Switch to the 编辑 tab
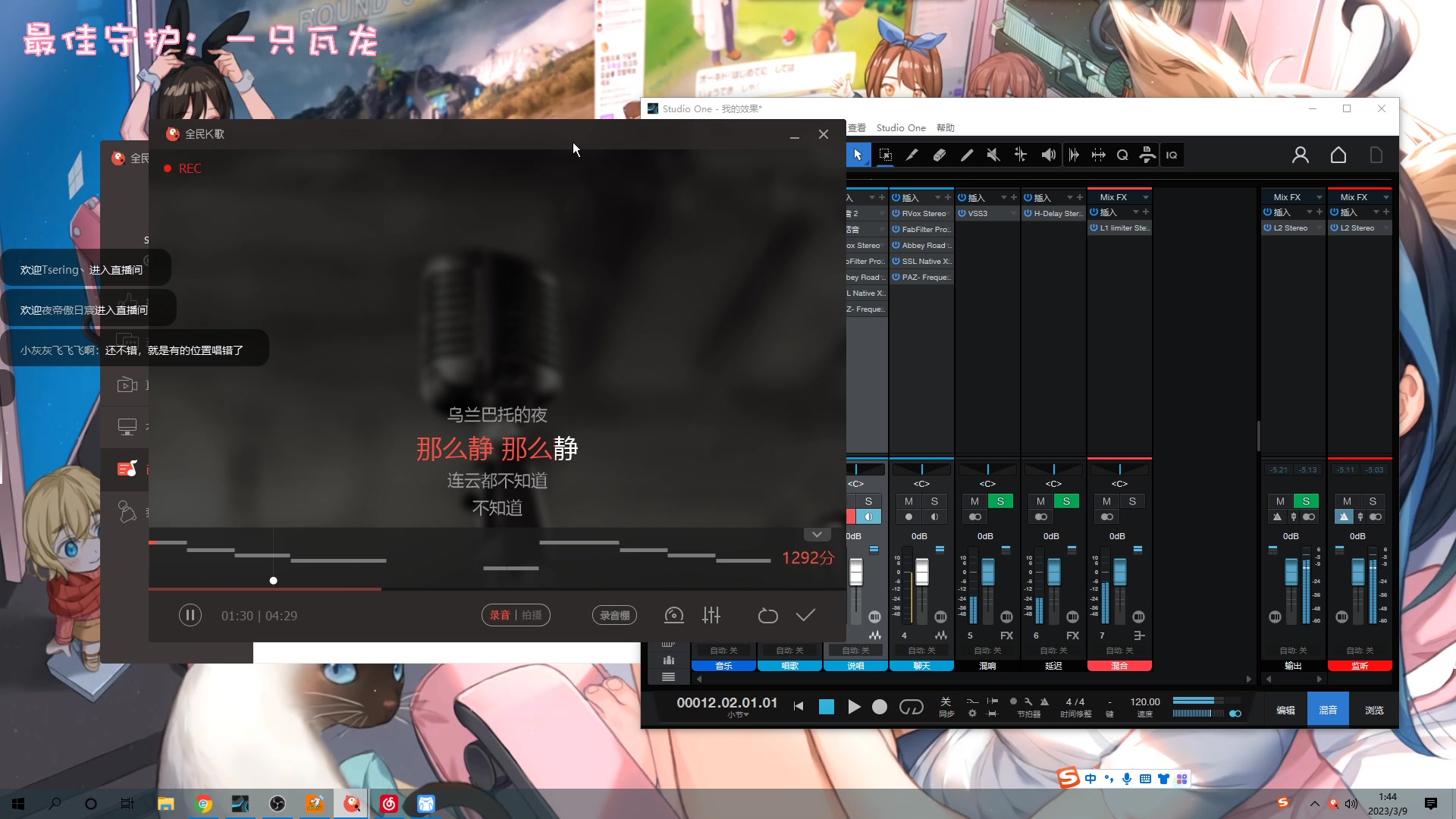Screen dimensions: 1456x819 (x=1285, y=711)
